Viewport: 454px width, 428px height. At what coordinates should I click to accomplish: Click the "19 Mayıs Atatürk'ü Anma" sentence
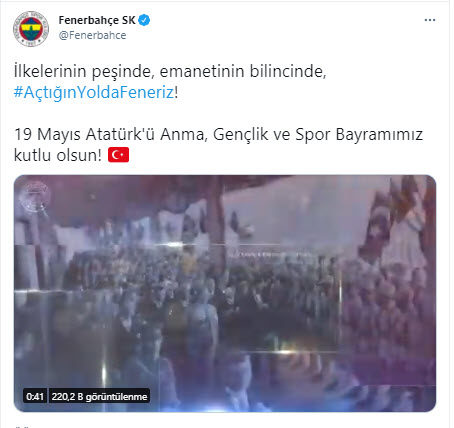pos(109,135)
